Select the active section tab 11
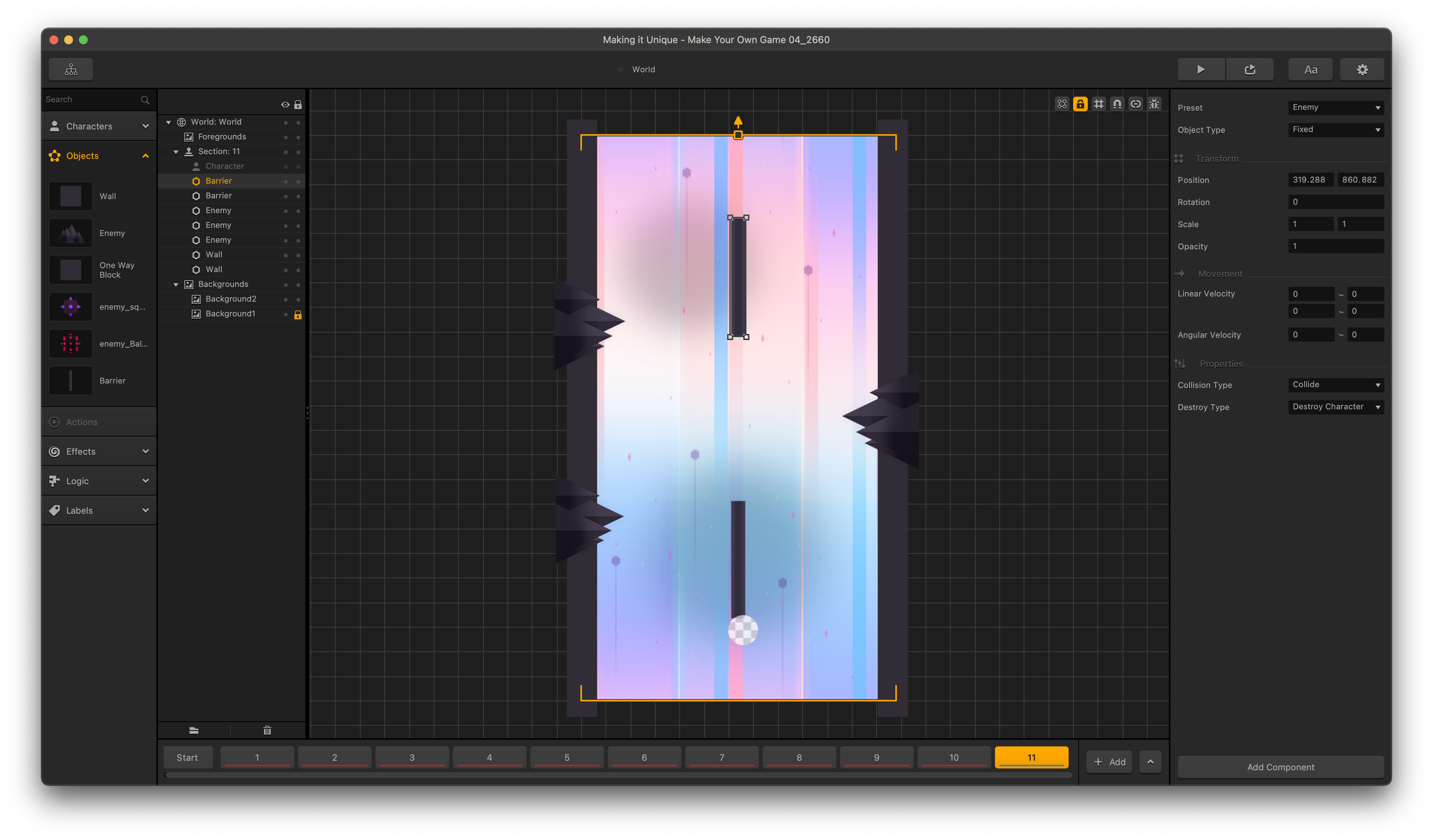The height and width of the screenshot is (840, 1433). click(1031, 758)
